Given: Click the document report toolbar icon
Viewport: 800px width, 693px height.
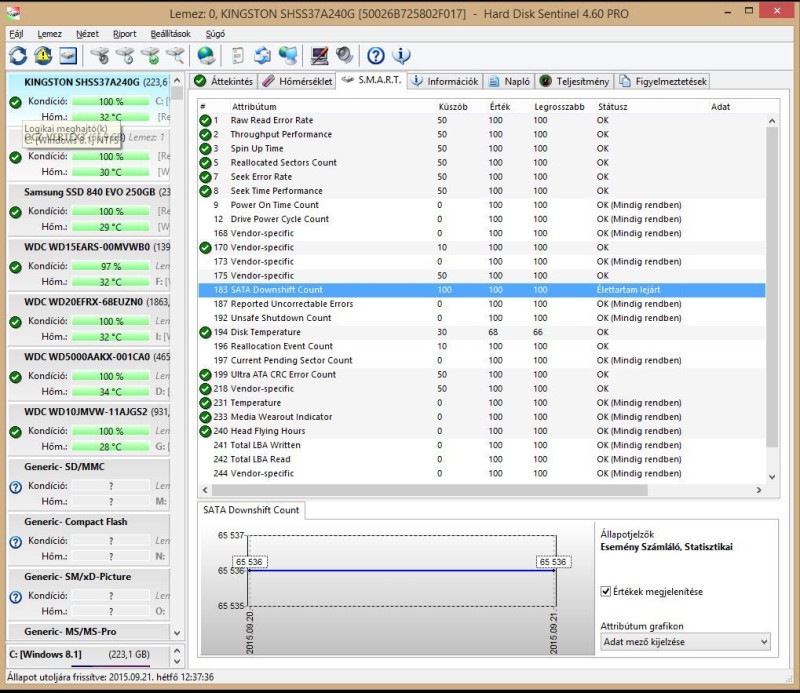Looking at the screenshot, I should click(x=237, y=56).
